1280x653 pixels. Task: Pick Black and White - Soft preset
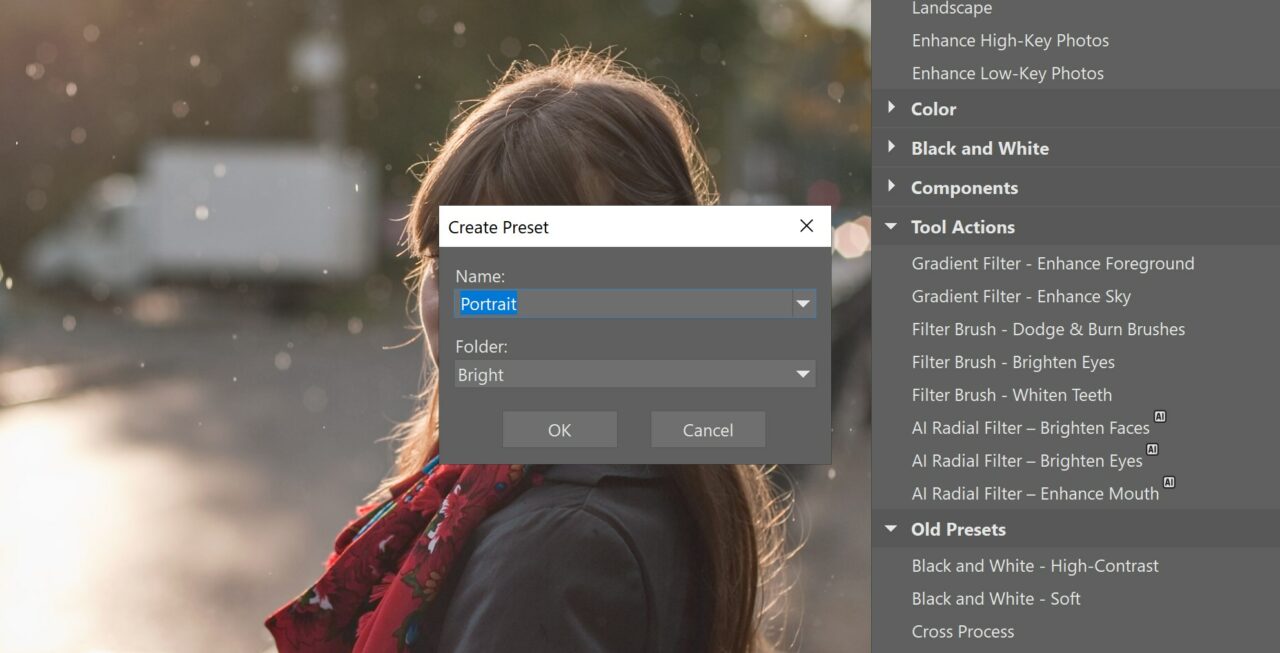point(995,598)
